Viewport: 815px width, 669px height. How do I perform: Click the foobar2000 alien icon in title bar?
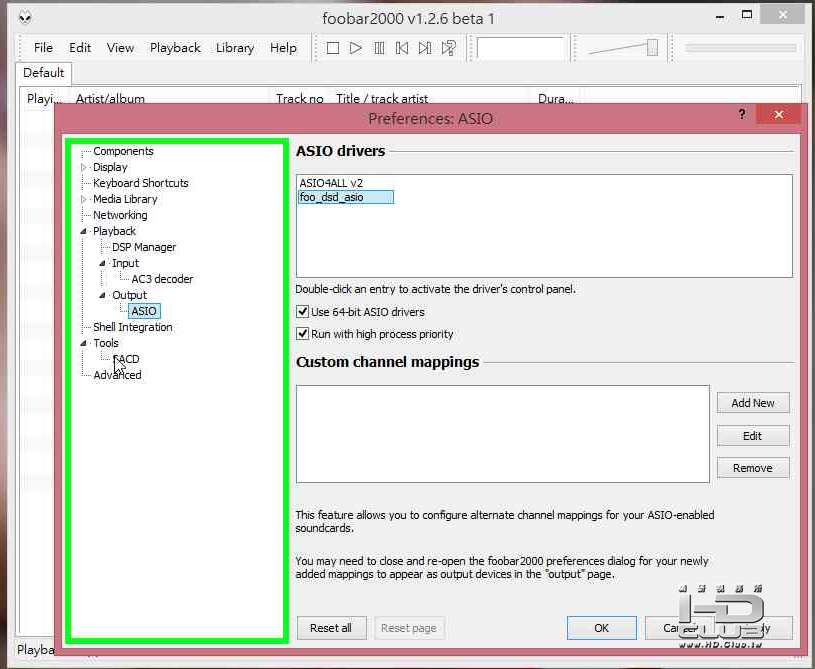click(x=25, y=18)
